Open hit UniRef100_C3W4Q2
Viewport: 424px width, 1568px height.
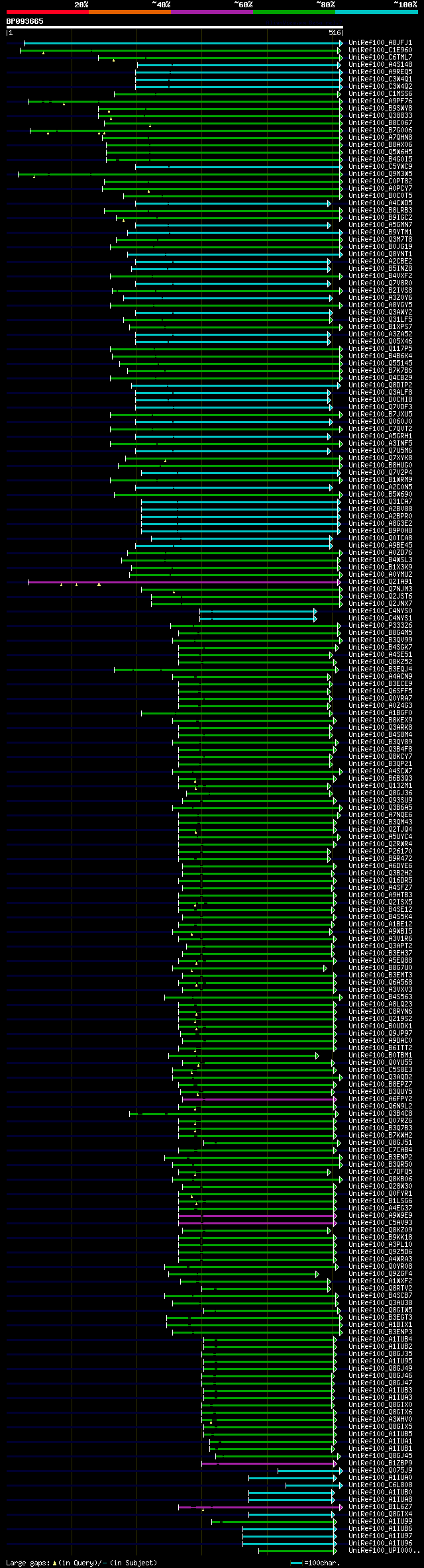(380, 86)
